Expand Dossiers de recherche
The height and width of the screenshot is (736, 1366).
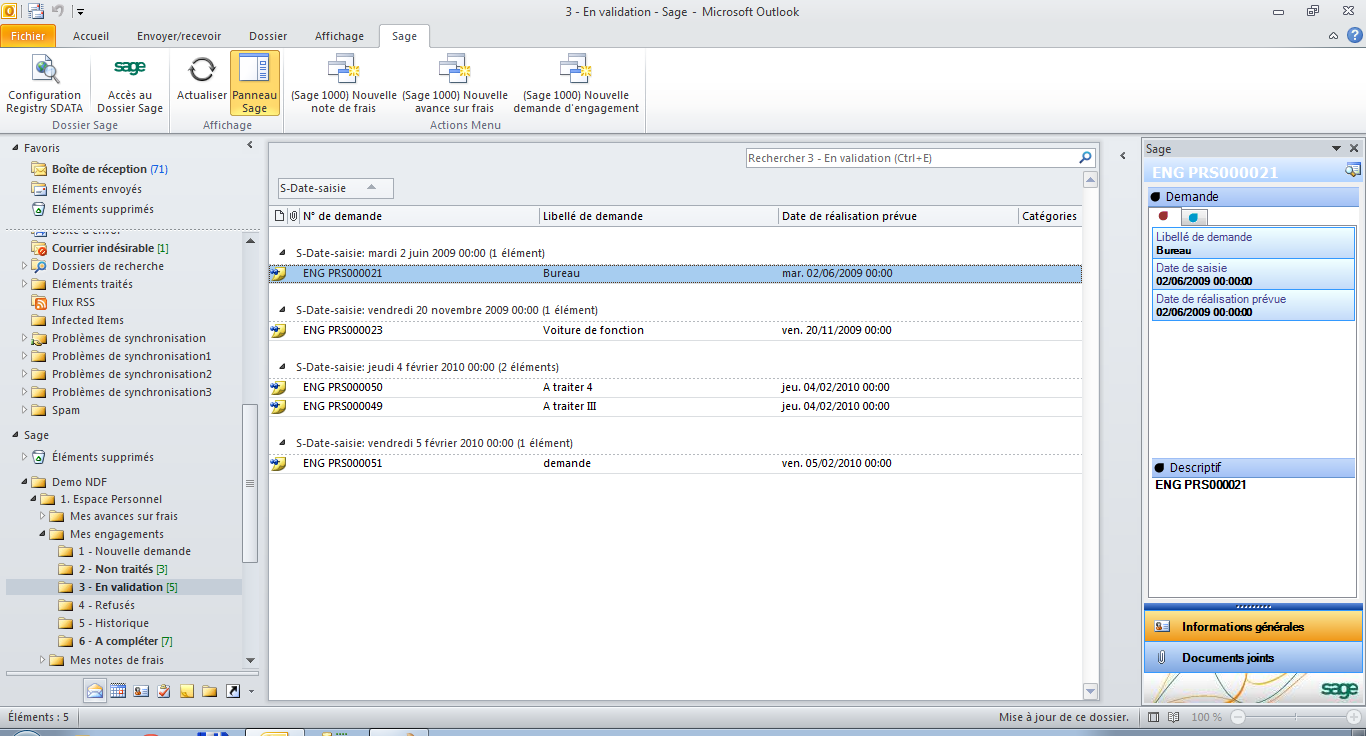pyautogui.click(x=25, y=266)
